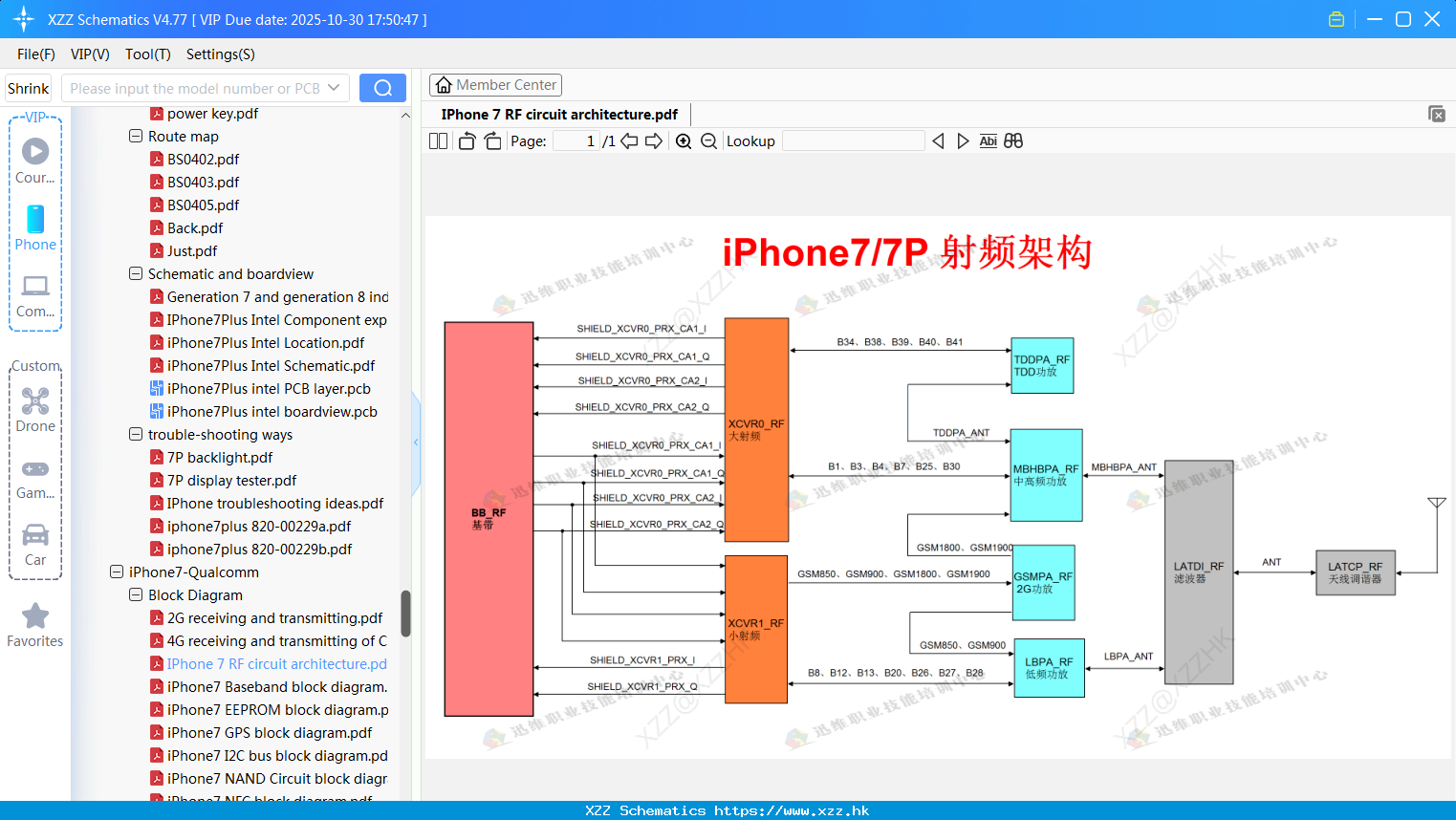
Task: Open the Tool(T) menu
Action: click(148, 54)
